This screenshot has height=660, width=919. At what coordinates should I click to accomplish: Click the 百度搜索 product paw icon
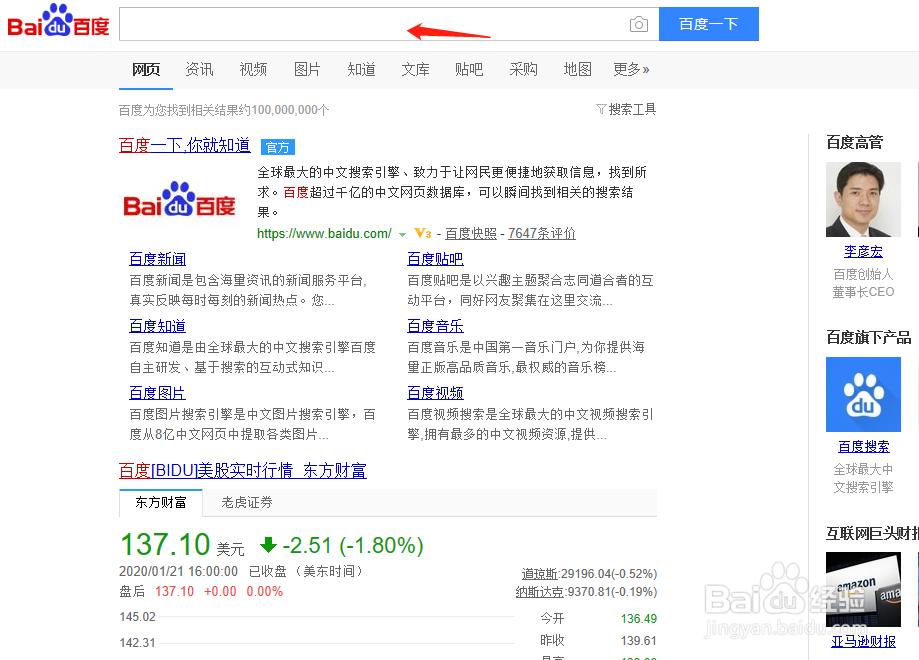(863, 394)
